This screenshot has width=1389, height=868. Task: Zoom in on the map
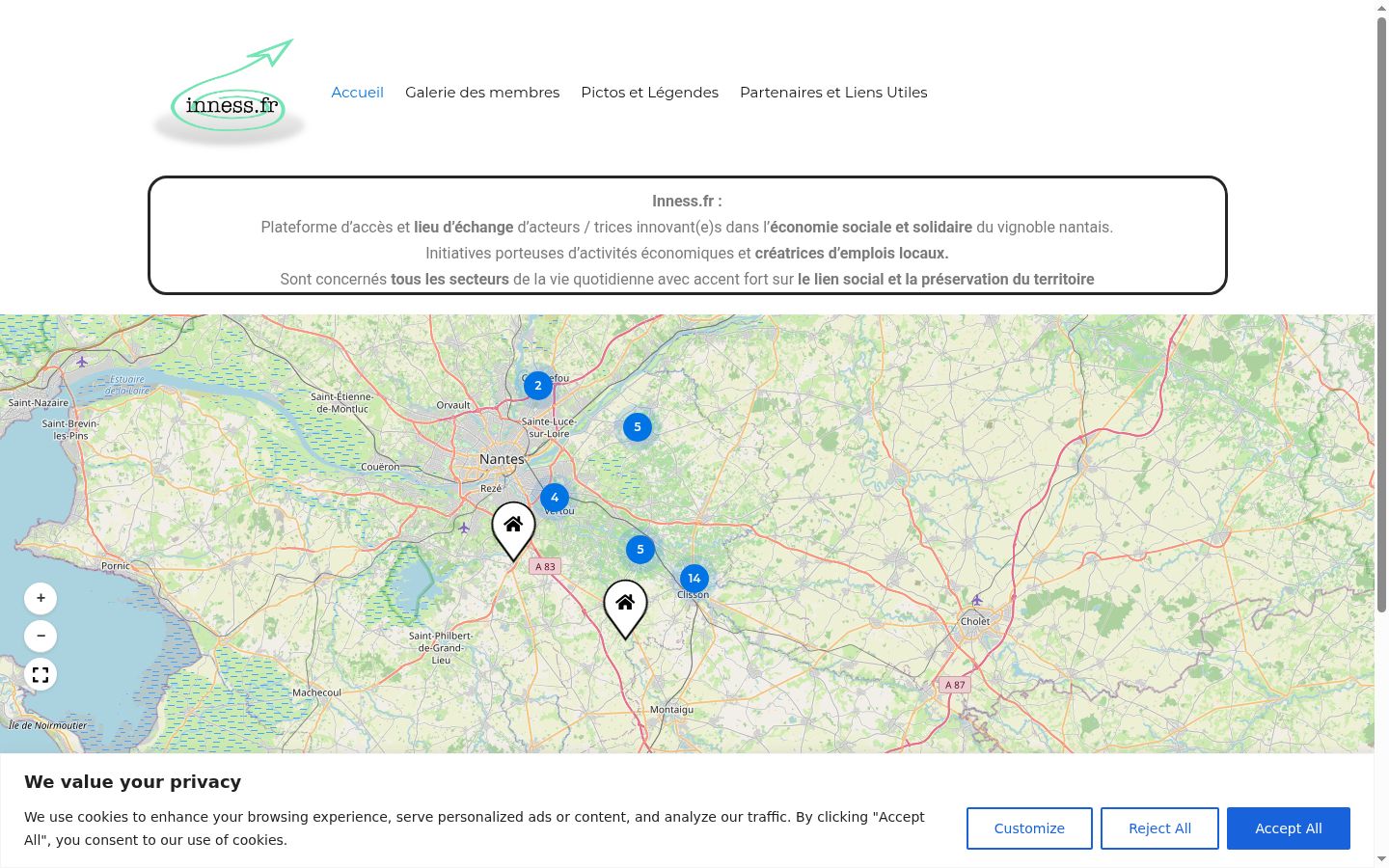41,598
